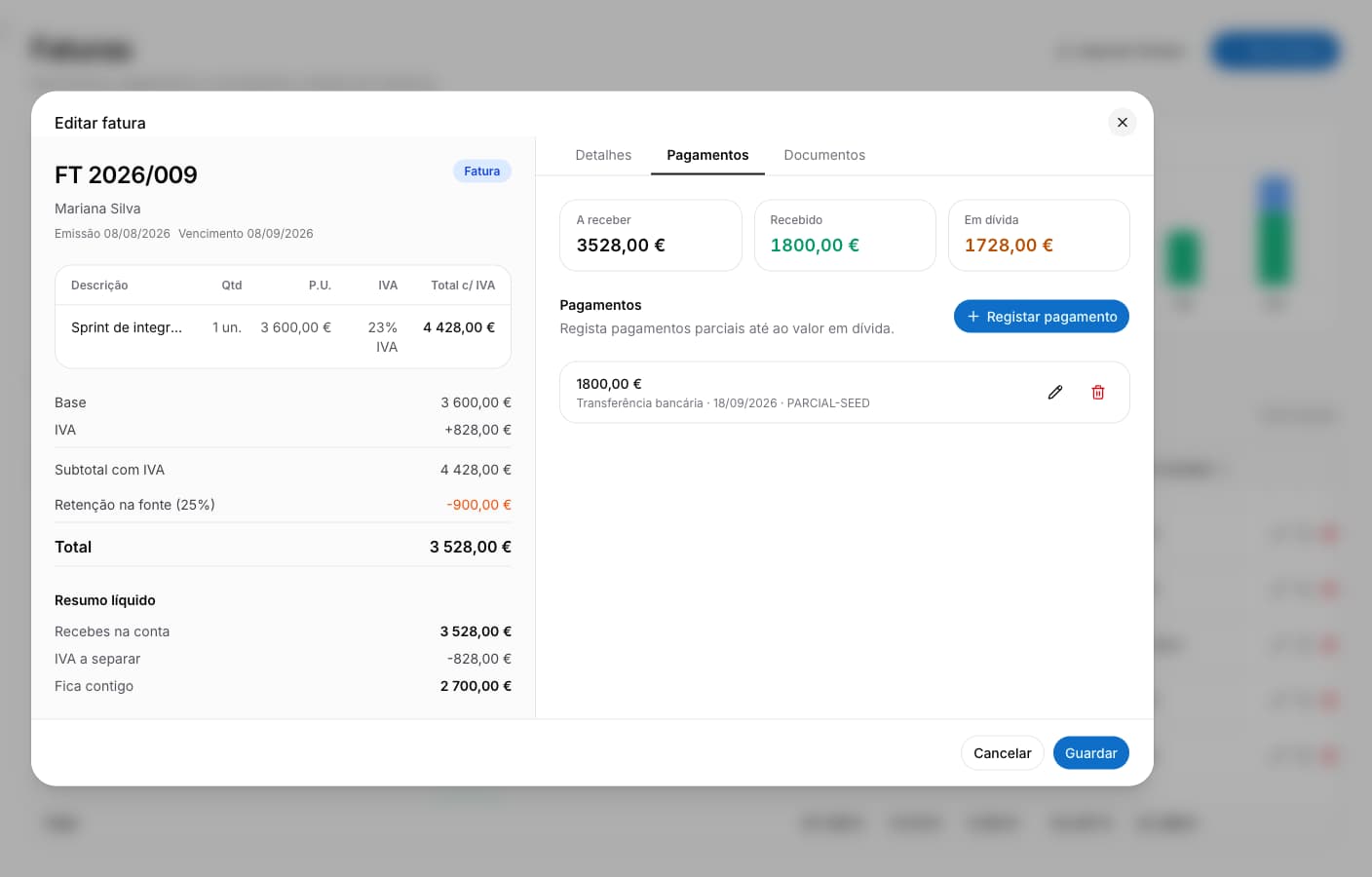Viewport: 1372px width, 877px height.
Task: Switch to the Detalhes tab
Action: click(603, 155)
